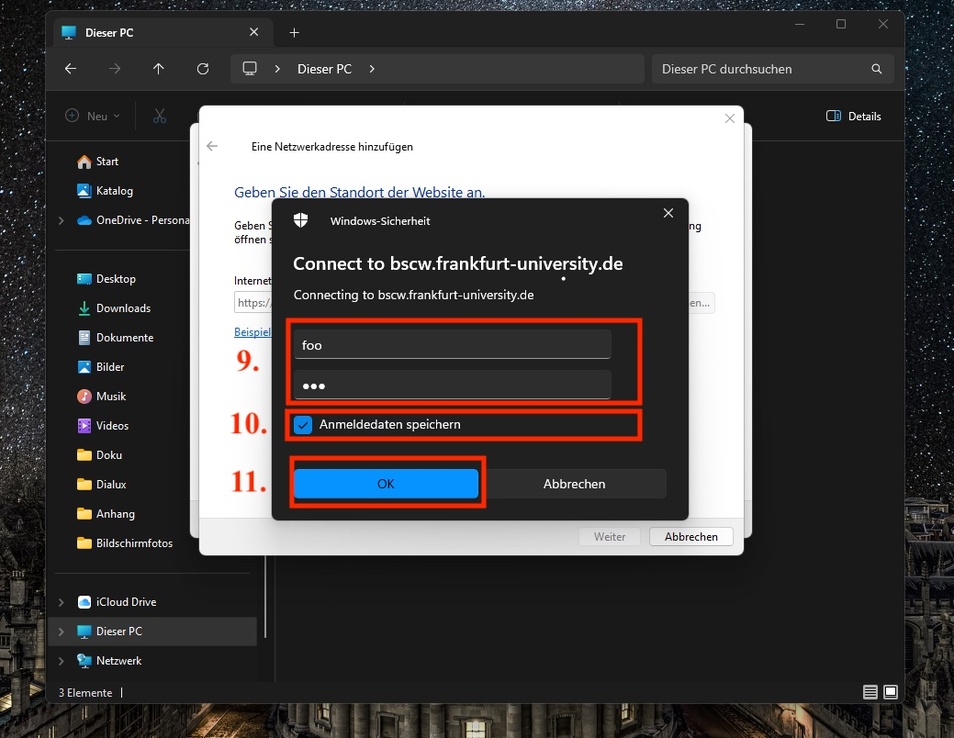The height and width of the screenshot is (738, 954).
Task: Switch to details list view
Action: pyautogui.click(x=870, y=692)
